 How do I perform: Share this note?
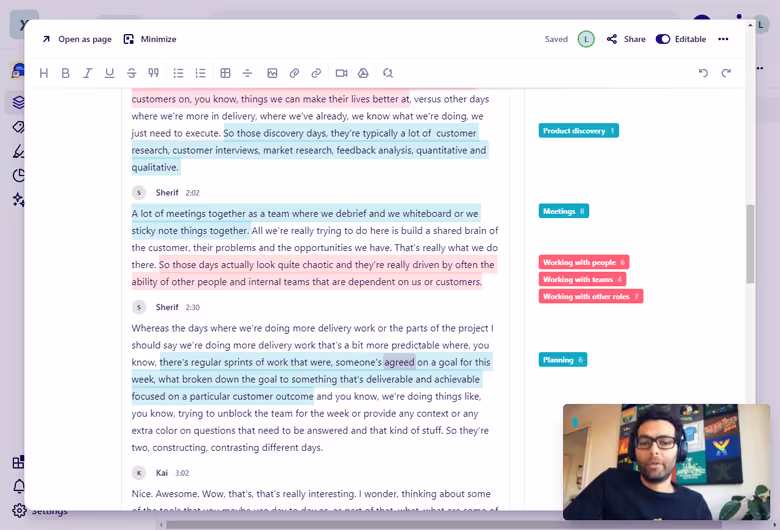(x=626, y=39)
